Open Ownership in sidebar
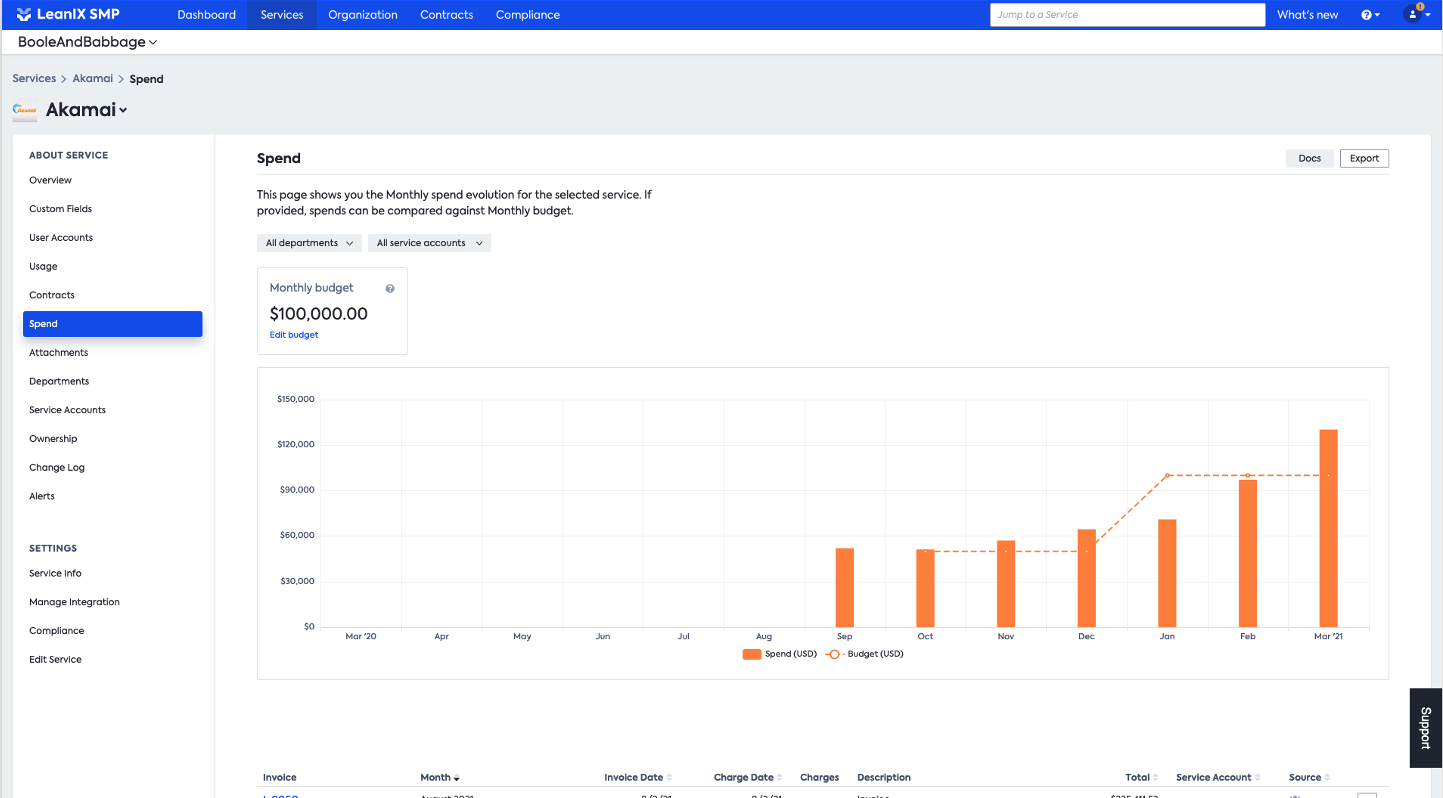The height and width of the screenshot is (798, 1443). (x=53, y=439)
